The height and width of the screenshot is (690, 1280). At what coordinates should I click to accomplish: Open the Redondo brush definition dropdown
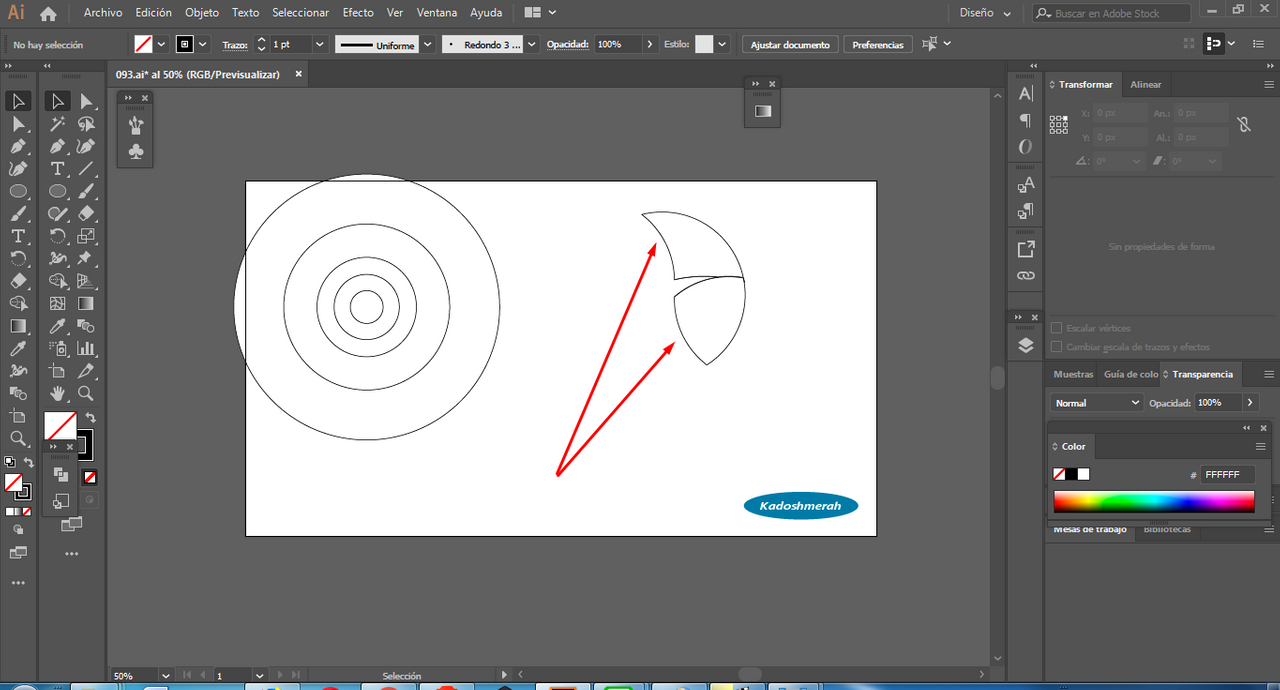(x=531, y=45)
